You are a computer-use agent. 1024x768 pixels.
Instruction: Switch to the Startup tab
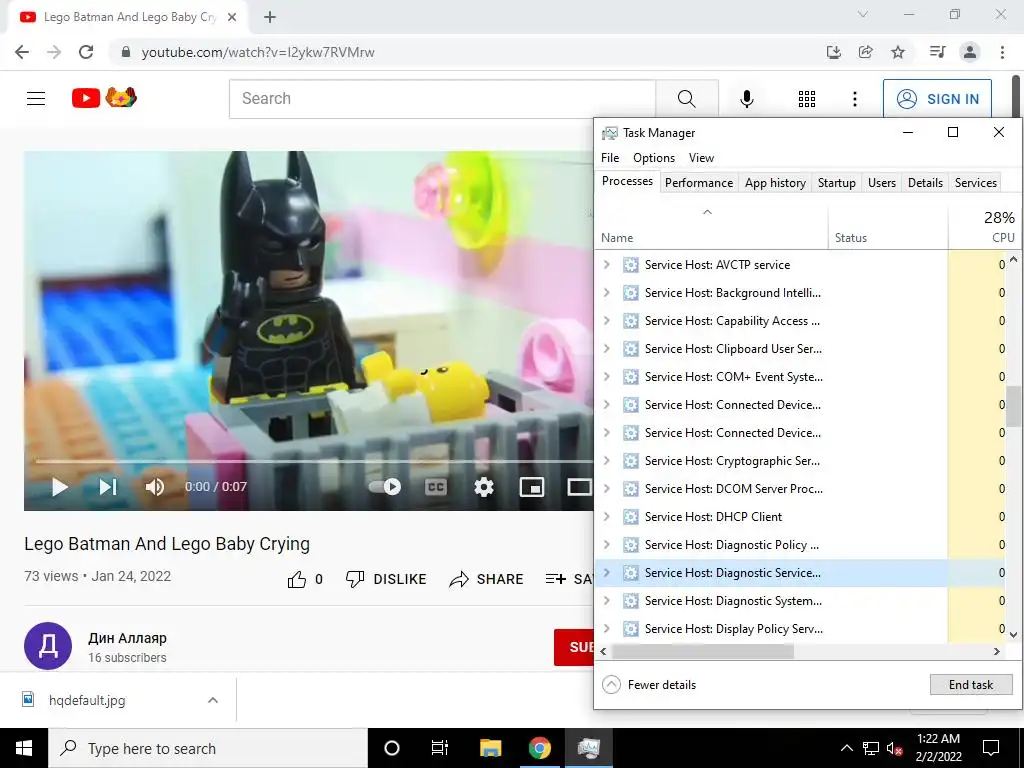tap(837, 183)
